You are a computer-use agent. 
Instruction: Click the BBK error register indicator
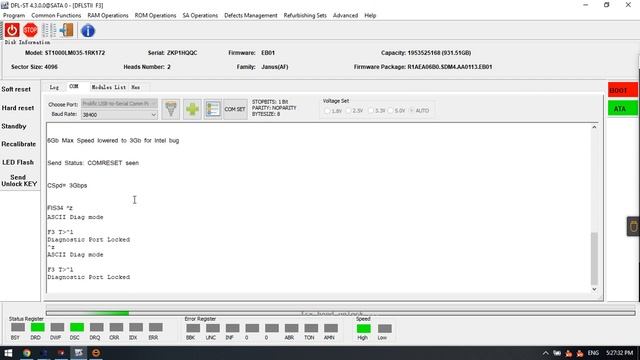click(x=193, y=328)
